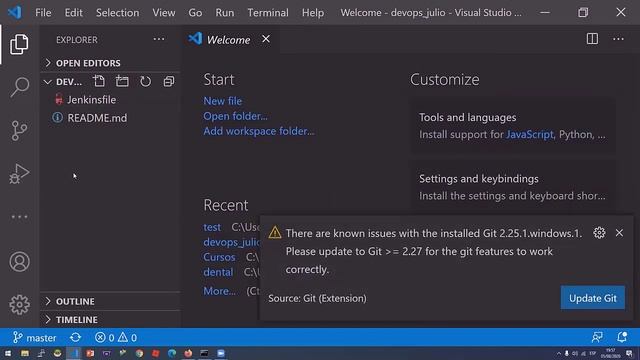The height and width of the screenshot is (360, 640).
Task: Click the feedback icon in status bar
Action: pyautogui.click(x=597, y=337)
